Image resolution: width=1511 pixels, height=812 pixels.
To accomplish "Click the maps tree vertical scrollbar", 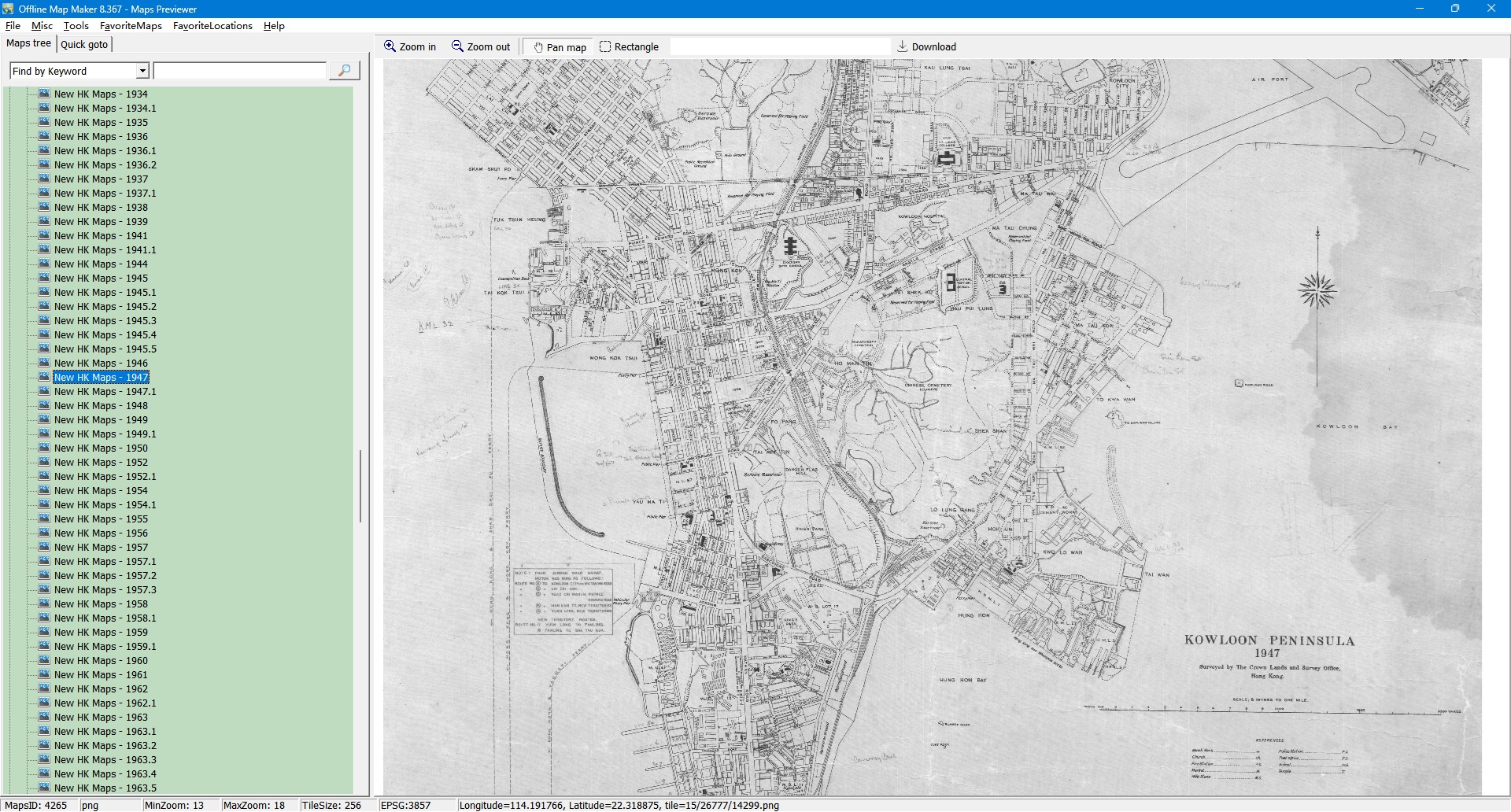I will coord(360,485).
